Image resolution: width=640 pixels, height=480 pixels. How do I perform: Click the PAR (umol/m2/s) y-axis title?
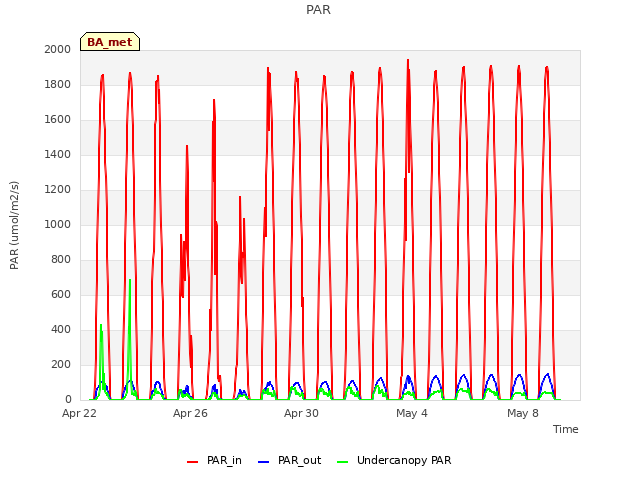click(14, 225)
